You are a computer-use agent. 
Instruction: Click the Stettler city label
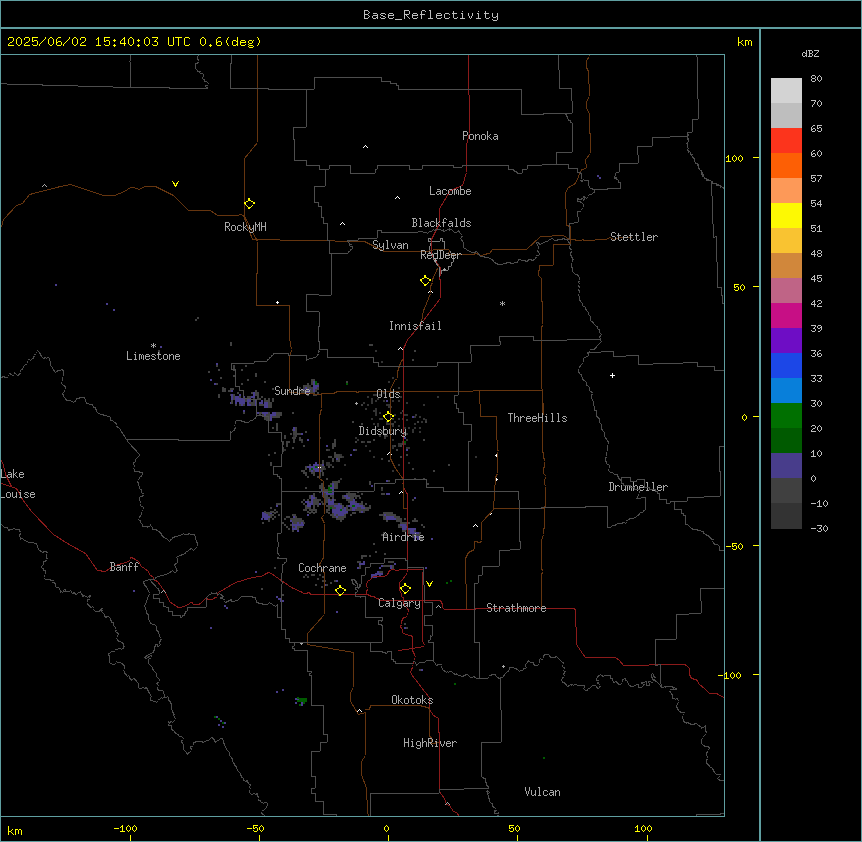coord(634,237)
